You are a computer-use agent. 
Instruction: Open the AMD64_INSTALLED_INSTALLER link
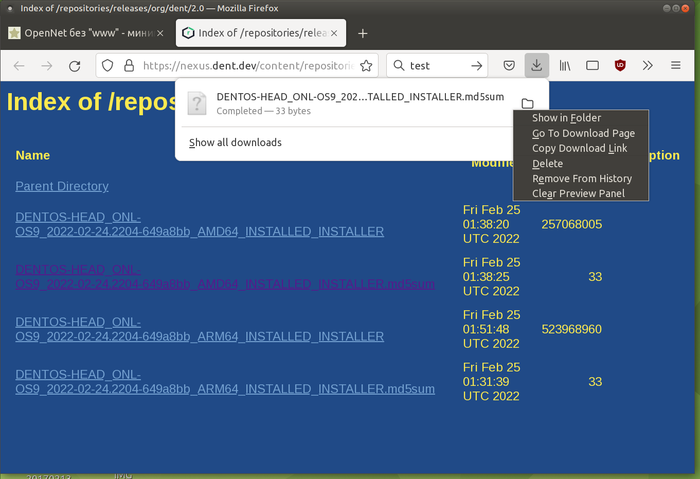(x=200, y=224)
